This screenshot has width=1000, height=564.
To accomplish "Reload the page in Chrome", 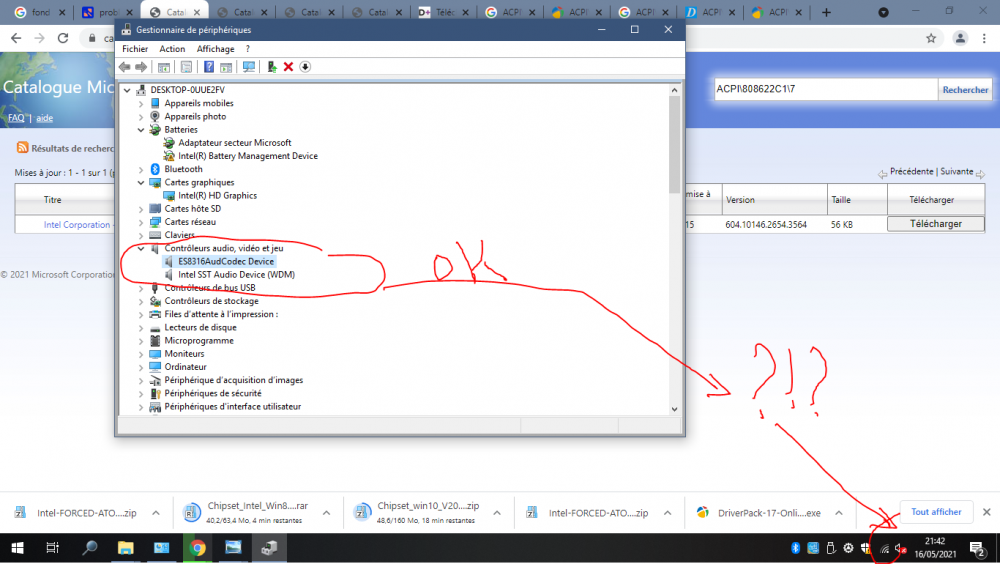I will [x=62, y=38].
